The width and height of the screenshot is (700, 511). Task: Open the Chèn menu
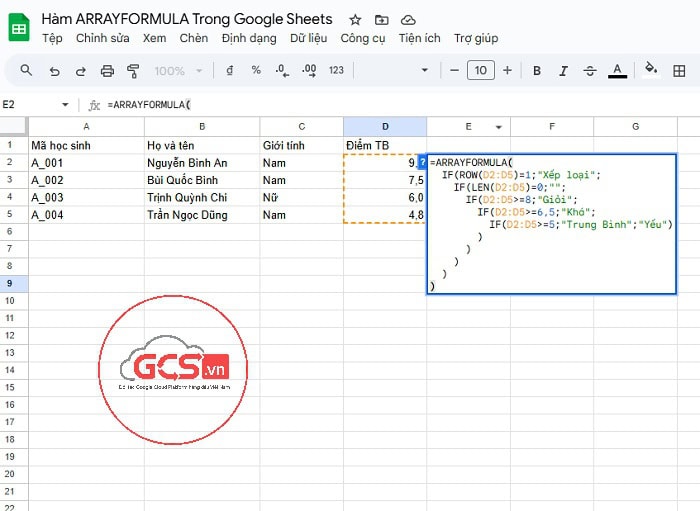click(x=194, y=38)
